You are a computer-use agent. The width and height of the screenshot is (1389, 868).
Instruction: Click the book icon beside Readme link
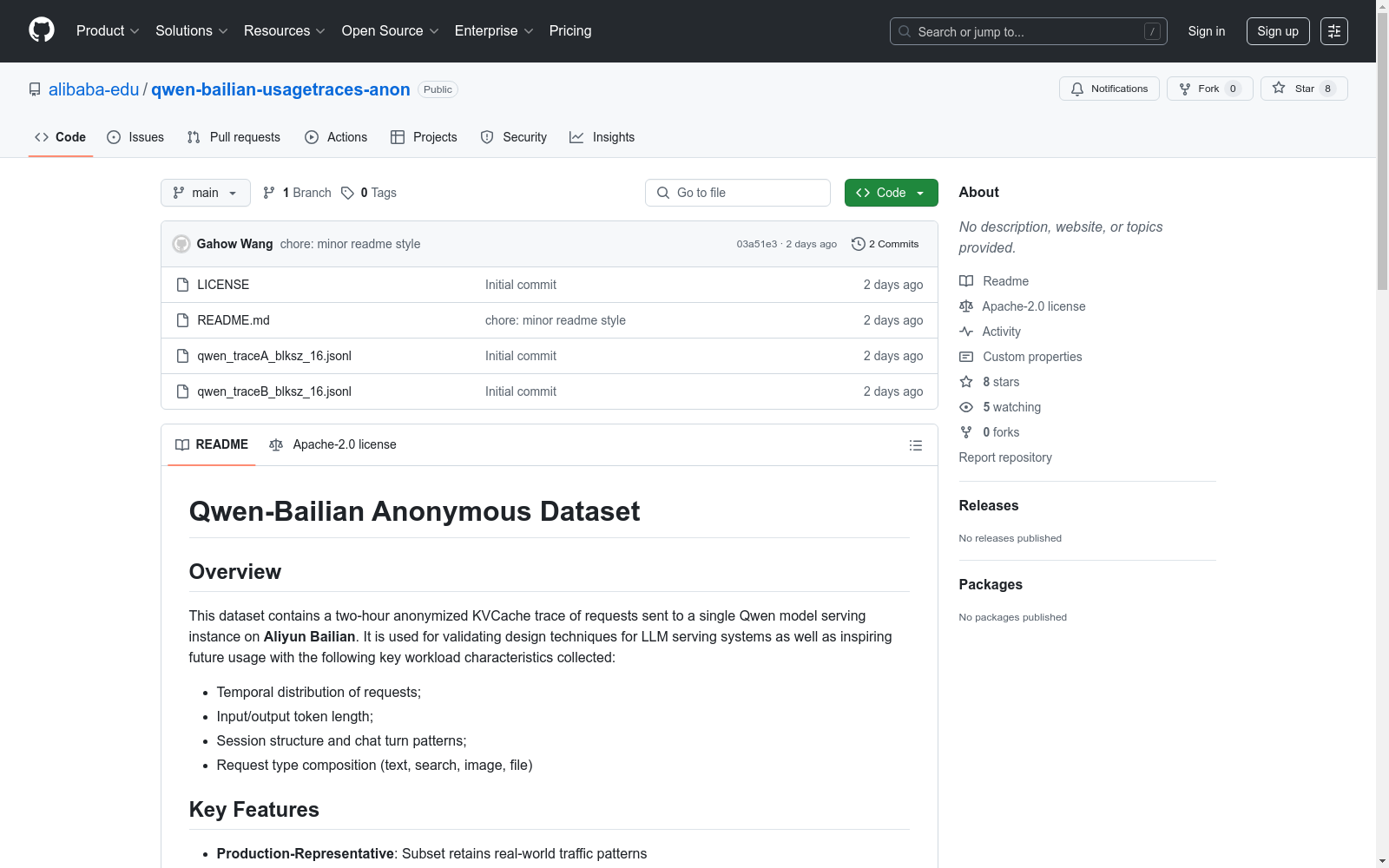pos(966,281)
